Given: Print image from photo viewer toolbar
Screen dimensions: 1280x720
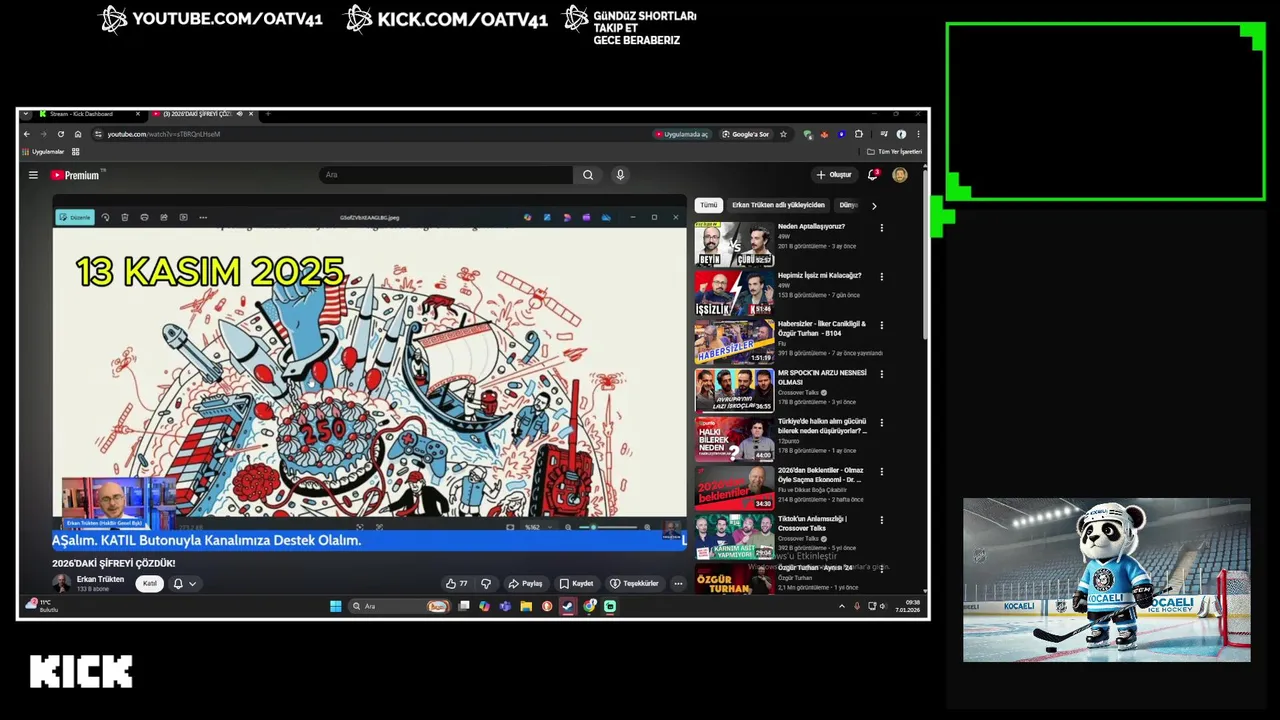Looking at the screenshot, I should 144,217.
